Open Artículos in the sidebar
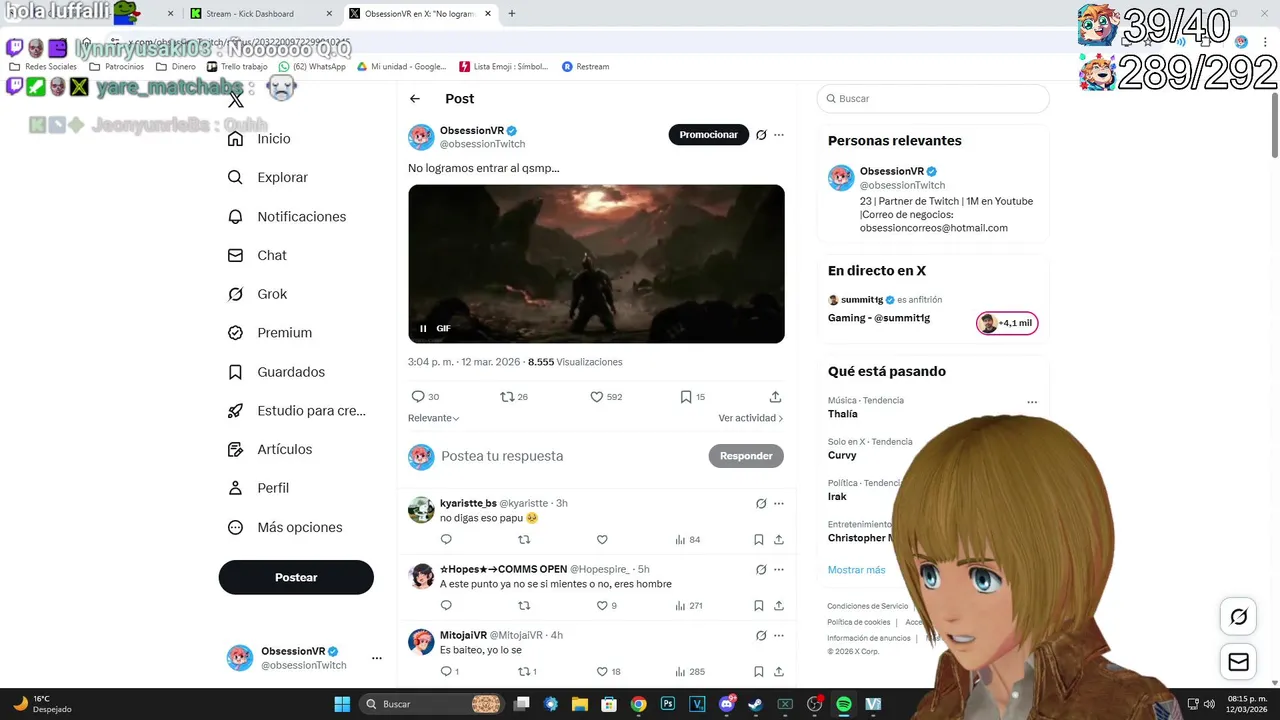The image size is (1280, 720). (x=270, y=449)
